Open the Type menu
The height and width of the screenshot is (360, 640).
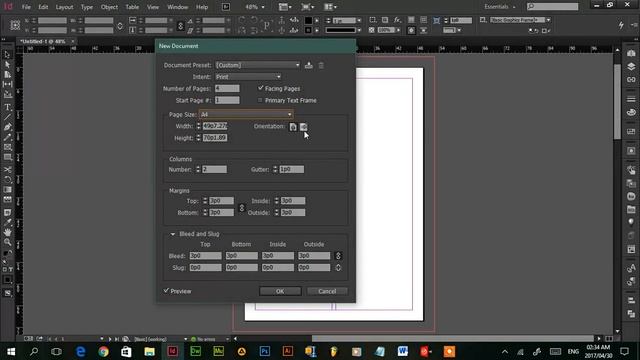coord(87,7)
